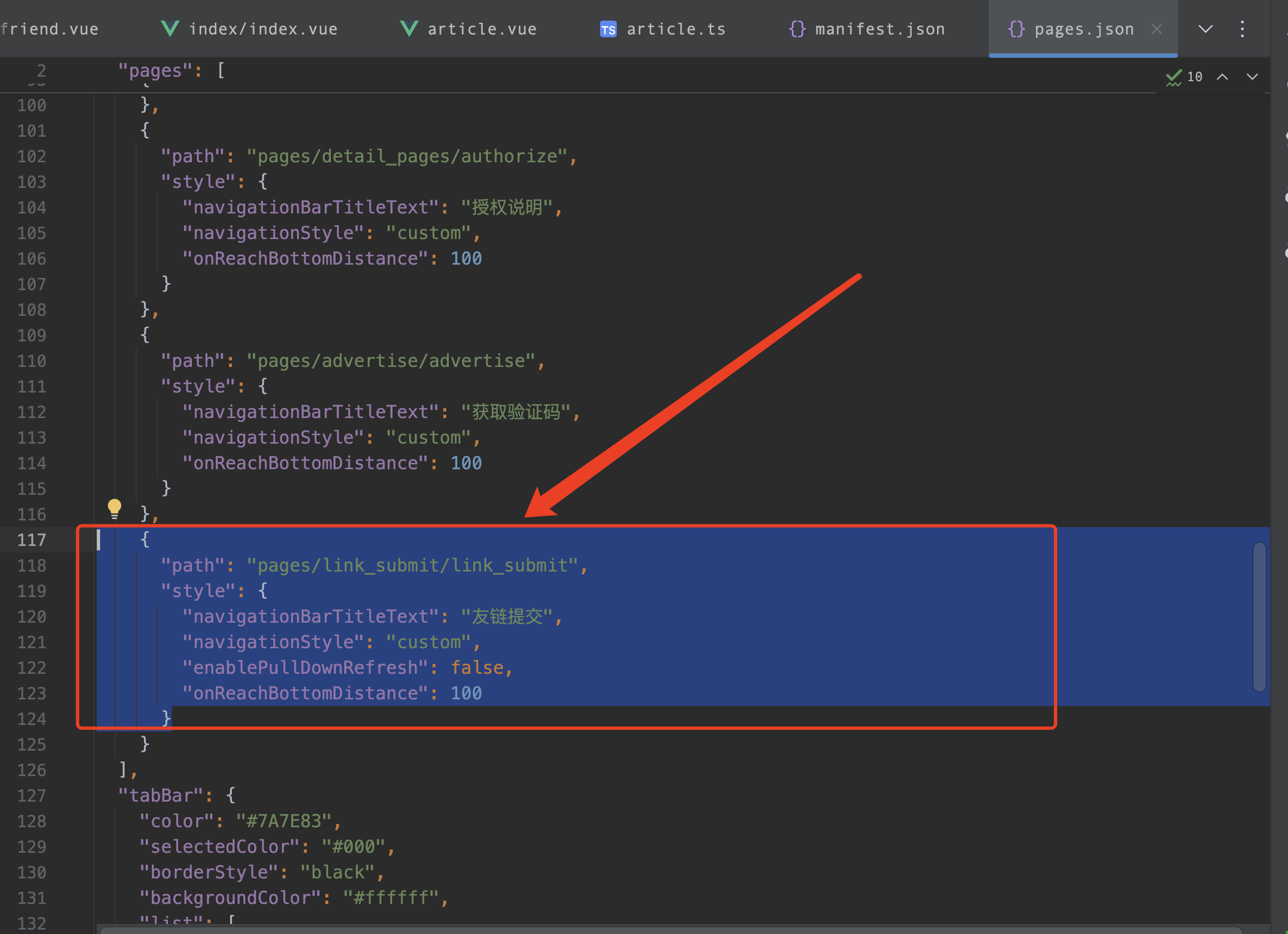1288x934 pixels.
Task: Place cursor on "tabBar" key
Action: point(161,796)
